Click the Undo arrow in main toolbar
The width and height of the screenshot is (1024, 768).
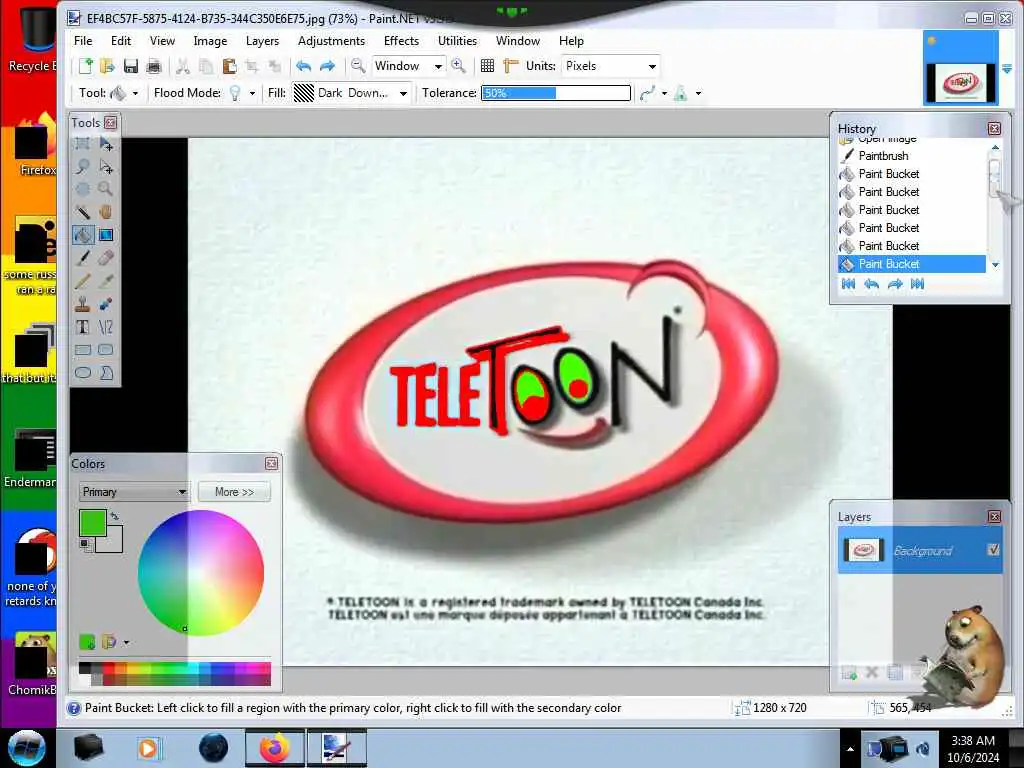[x=303, y=66]
